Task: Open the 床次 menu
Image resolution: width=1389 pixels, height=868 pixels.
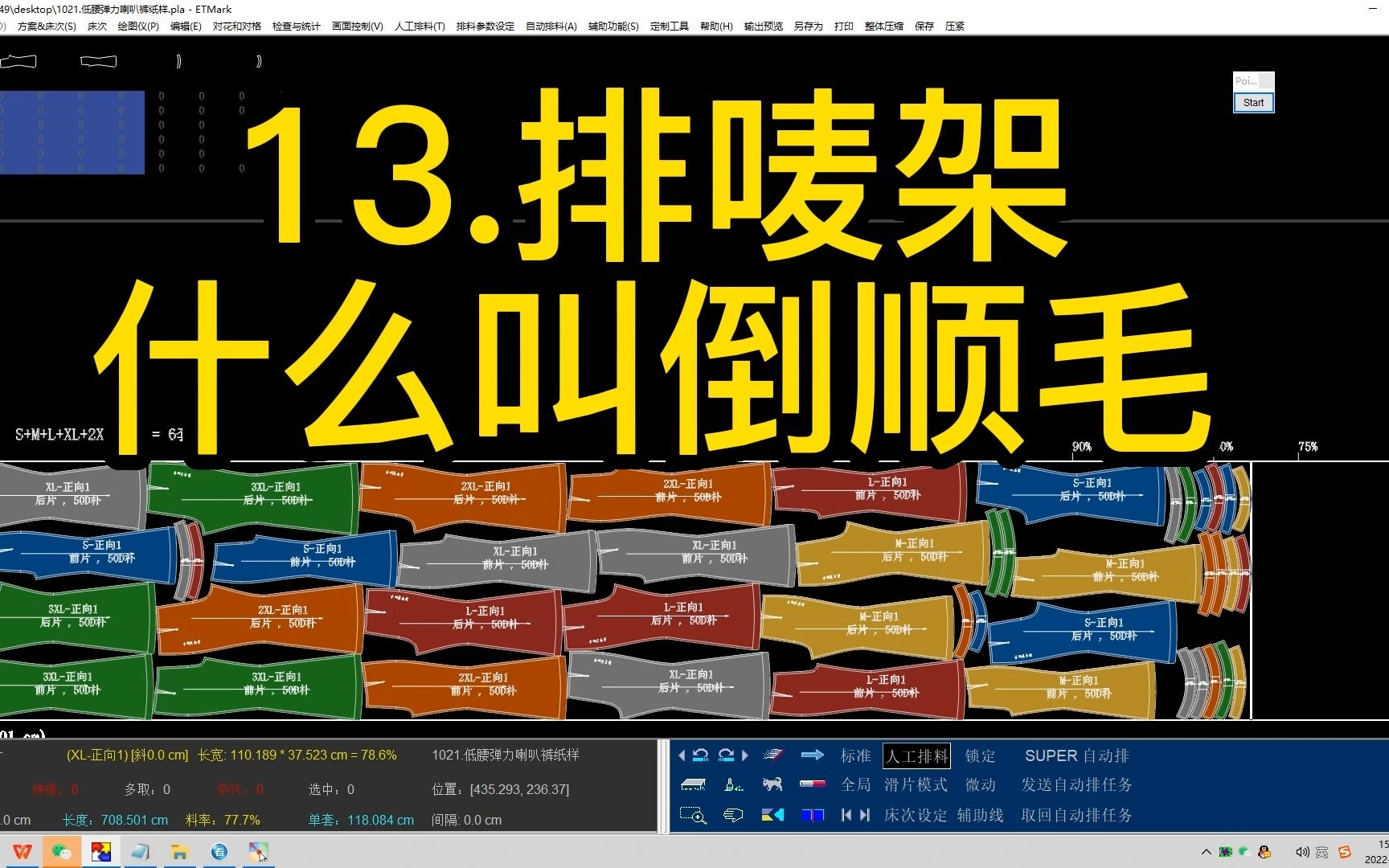Action: click(x=97, y=26)
